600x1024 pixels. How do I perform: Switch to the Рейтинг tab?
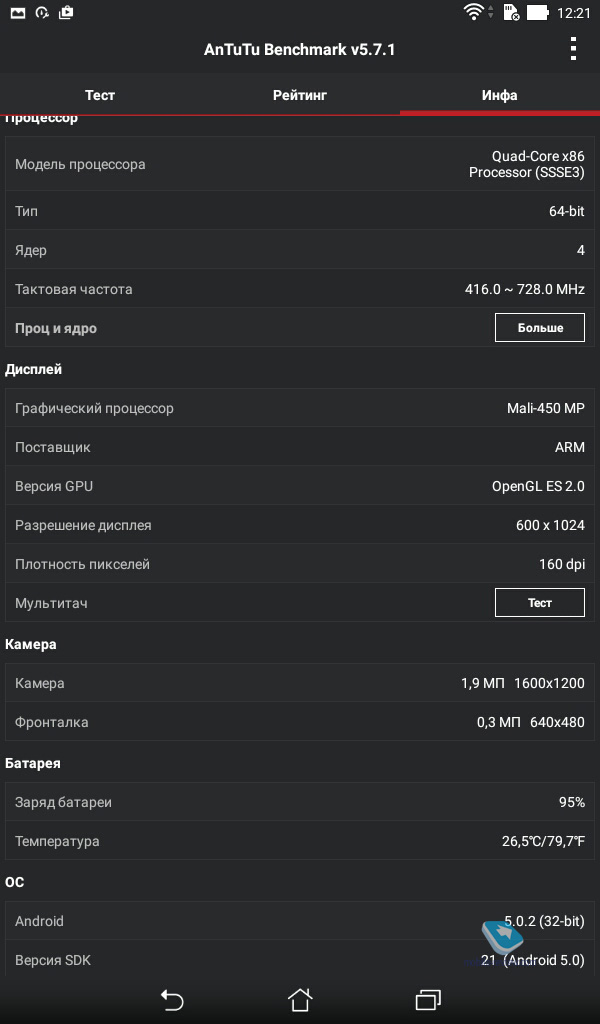[x=300, y=95]
